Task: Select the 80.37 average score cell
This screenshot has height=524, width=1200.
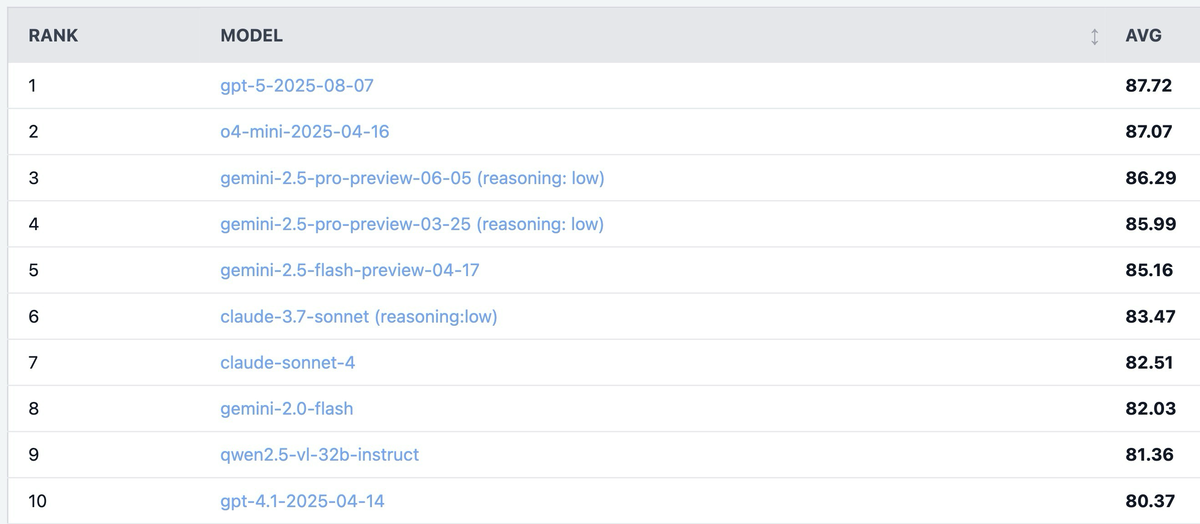Action: pyautogui.click(x=1148, y=500)
